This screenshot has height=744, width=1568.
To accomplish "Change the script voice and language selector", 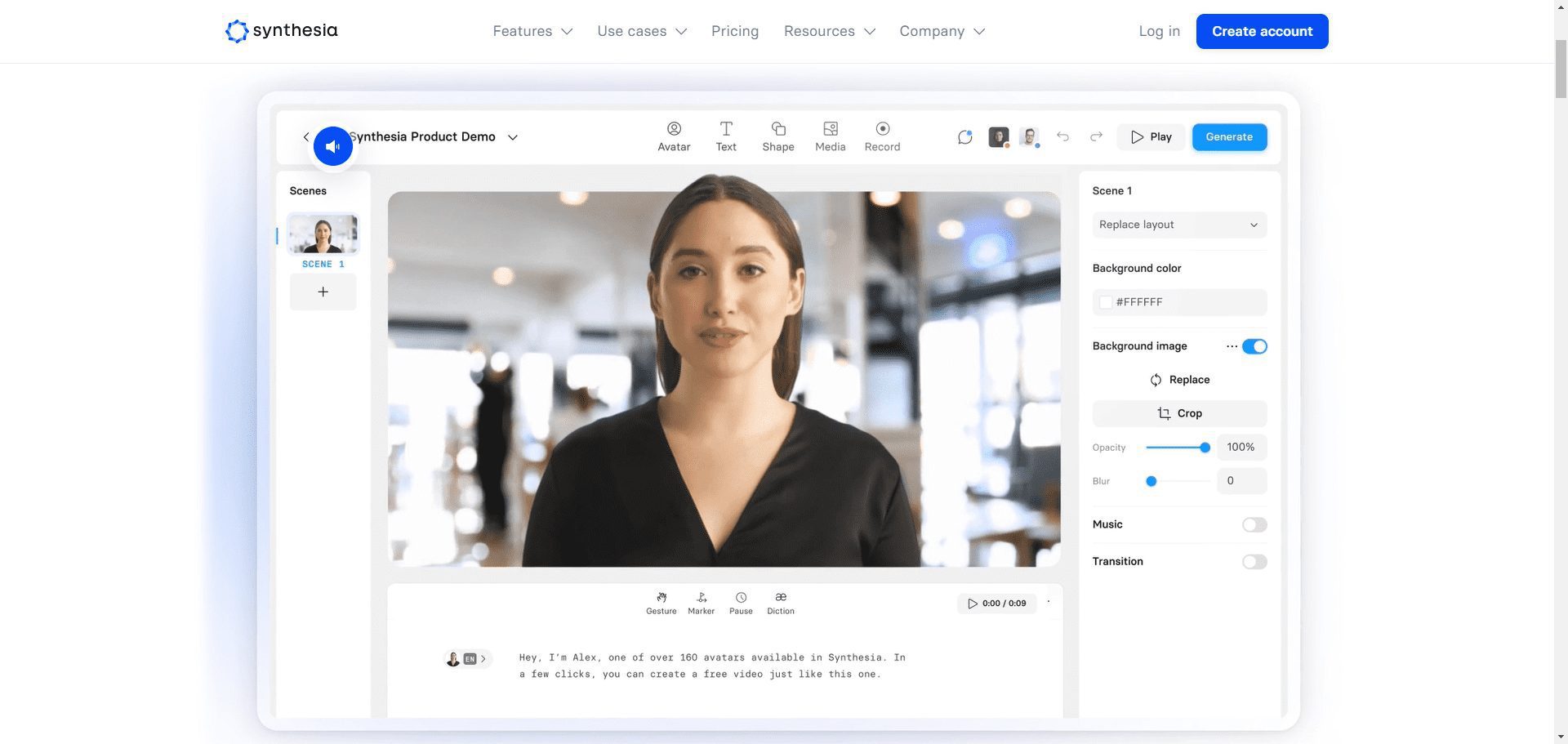I will coord(468,659).
